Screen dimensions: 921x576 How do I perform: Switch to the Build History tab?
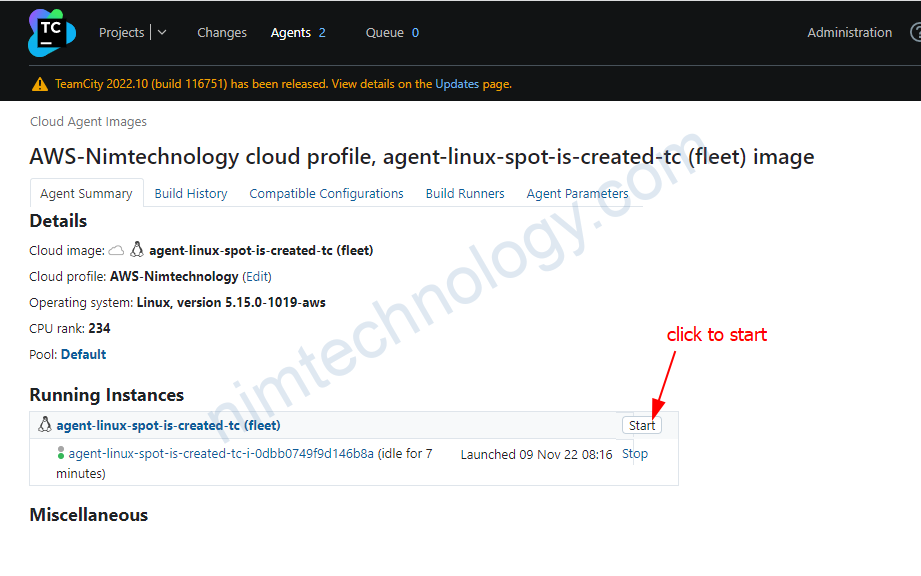191,193
